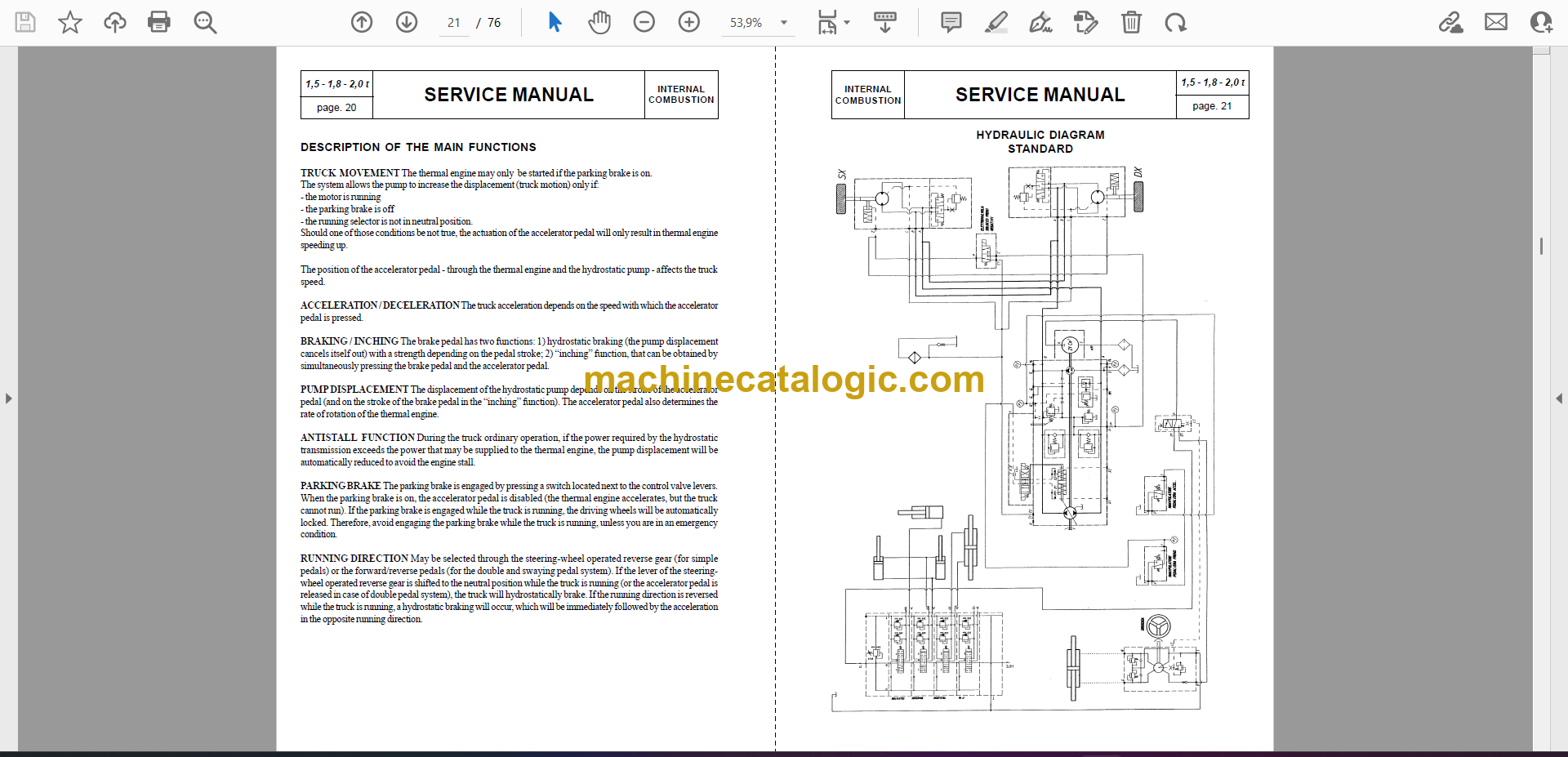Click the 'ANTISTALL FUNCTION' paragraph heading
The height and width of the screenshot is (757, 1568).
coord(358,438)
